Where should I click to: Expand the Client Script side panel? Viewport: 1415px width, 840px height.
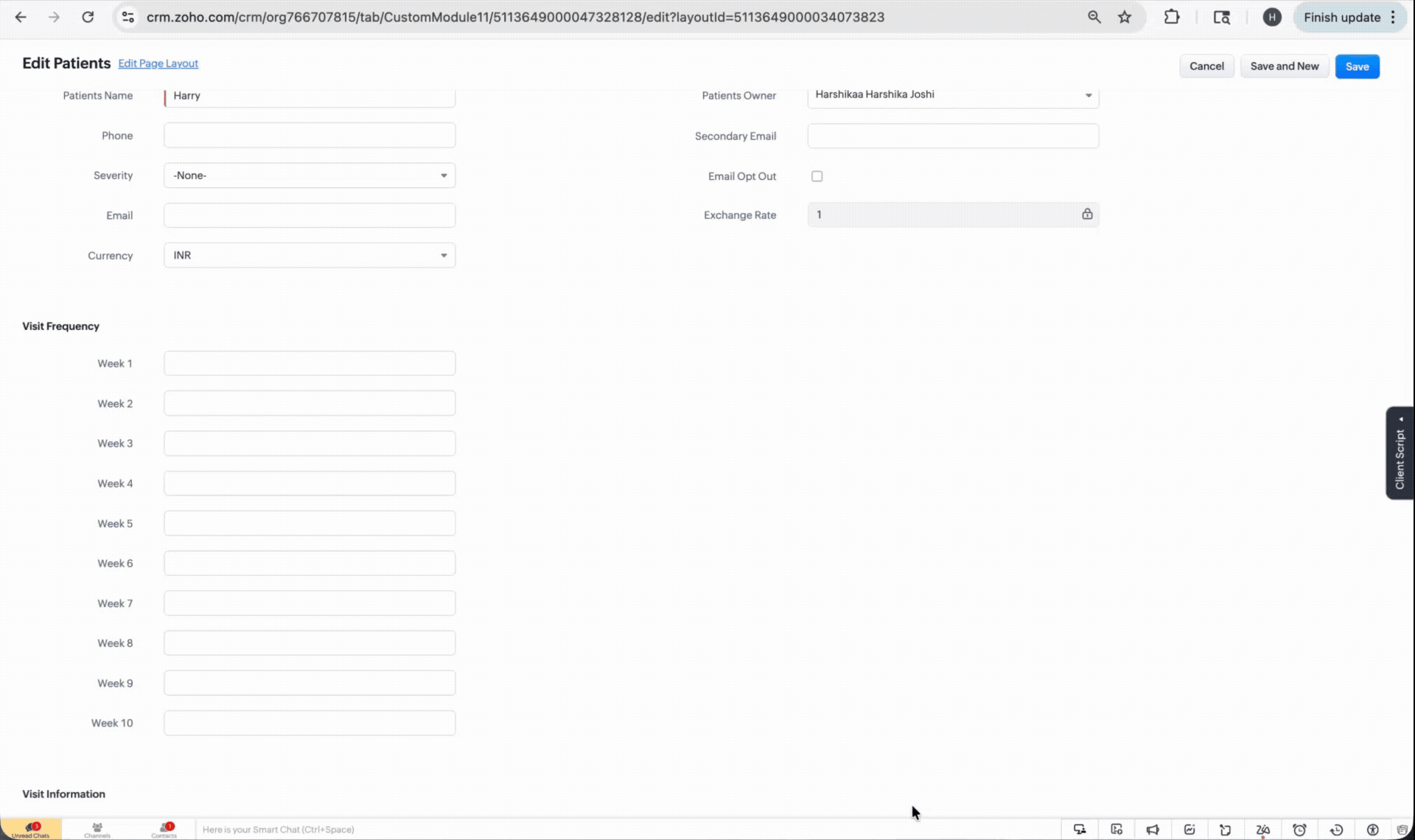tap(1400, 453)
